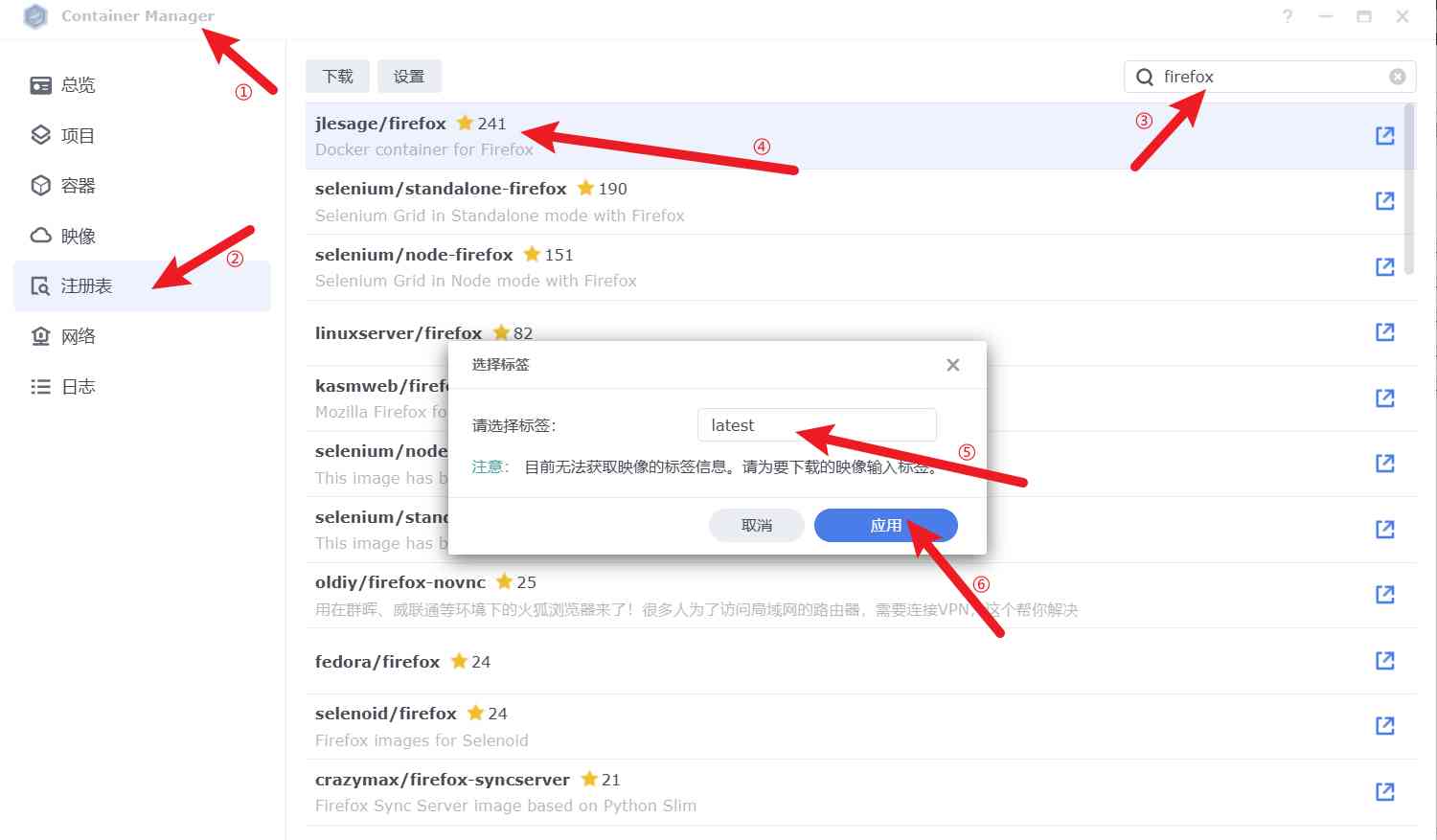Click the 容器 container cube icon
This screenshot has width=1437, height=840.
(40, 185)
